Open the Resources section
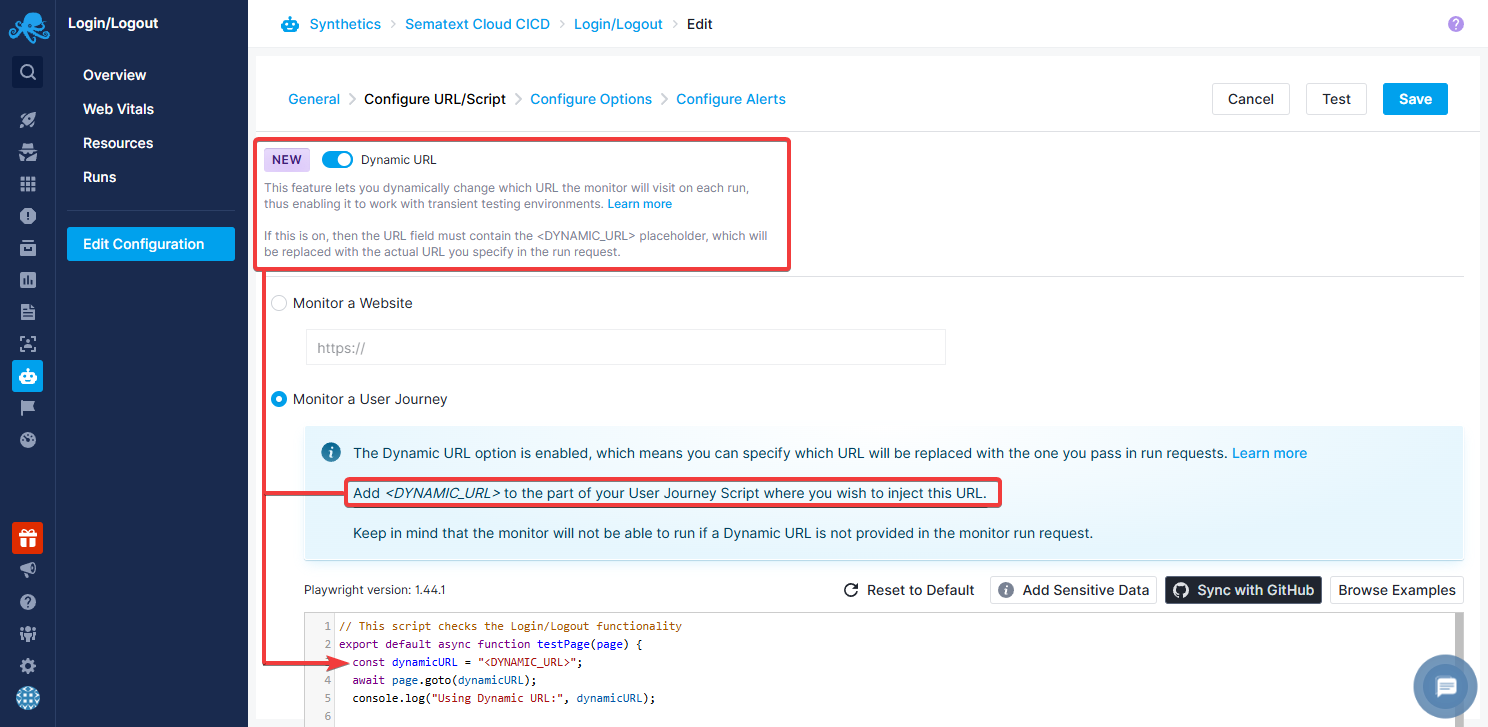1488x727 pixels. [118, 143]
